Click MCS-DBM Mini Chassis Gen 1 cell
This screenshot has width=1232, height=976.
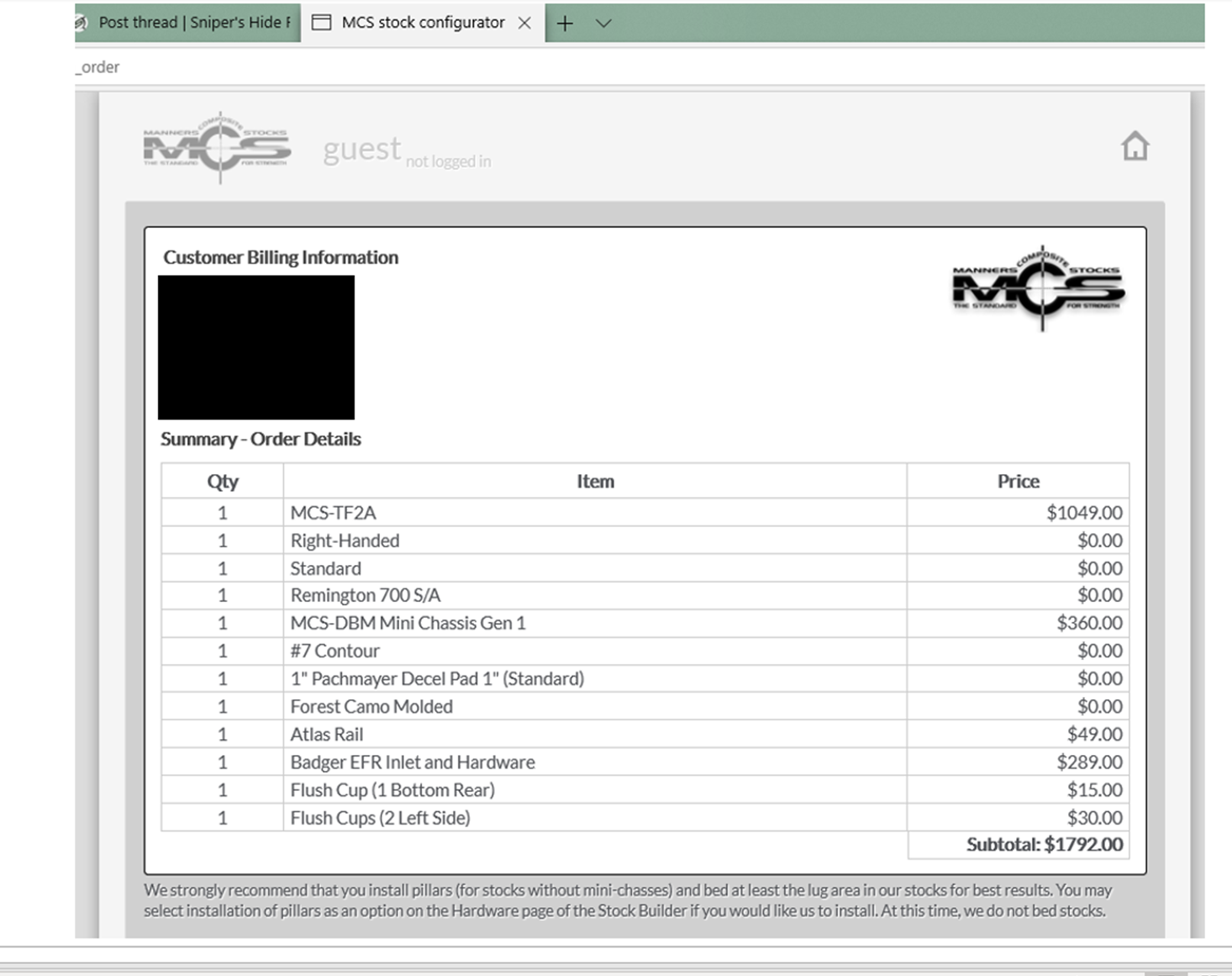tap(595, 623)
